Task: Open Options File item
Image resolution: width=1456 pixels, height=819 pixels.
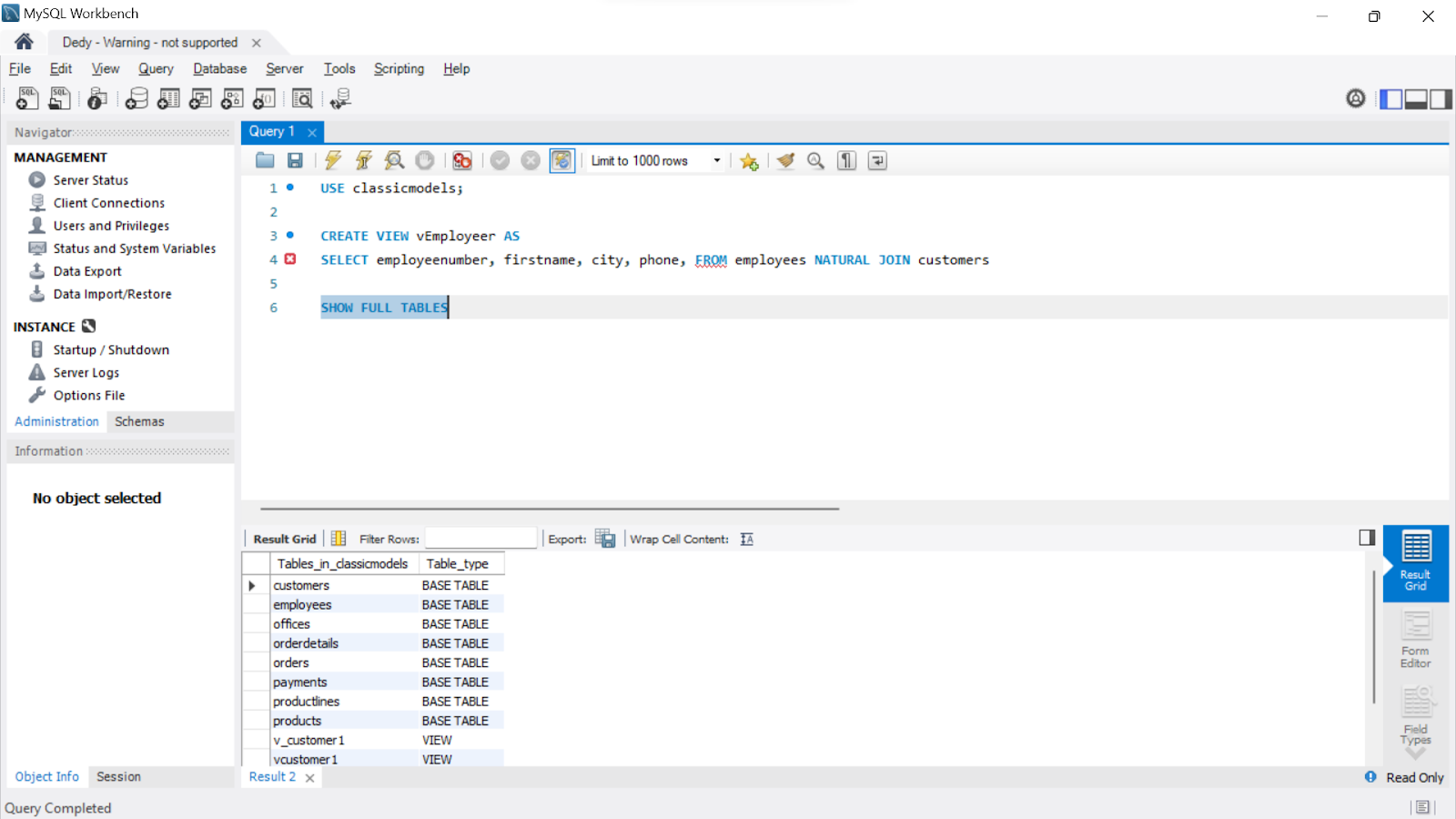Action: click(88, 395)
